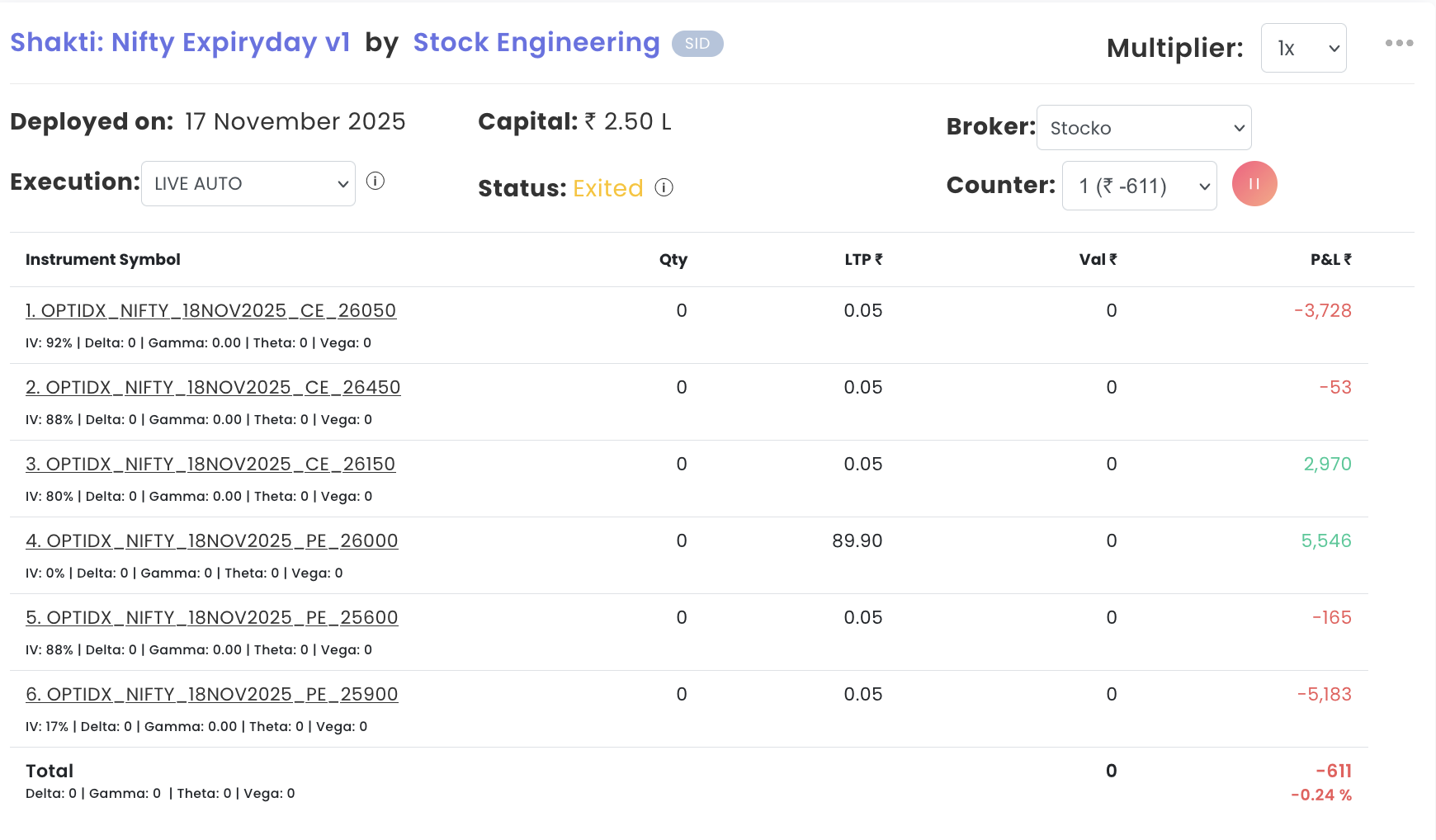Screen dimensions: 1436x840
Task: Open the PE_26000 instrument link
Action: (212, 541)
